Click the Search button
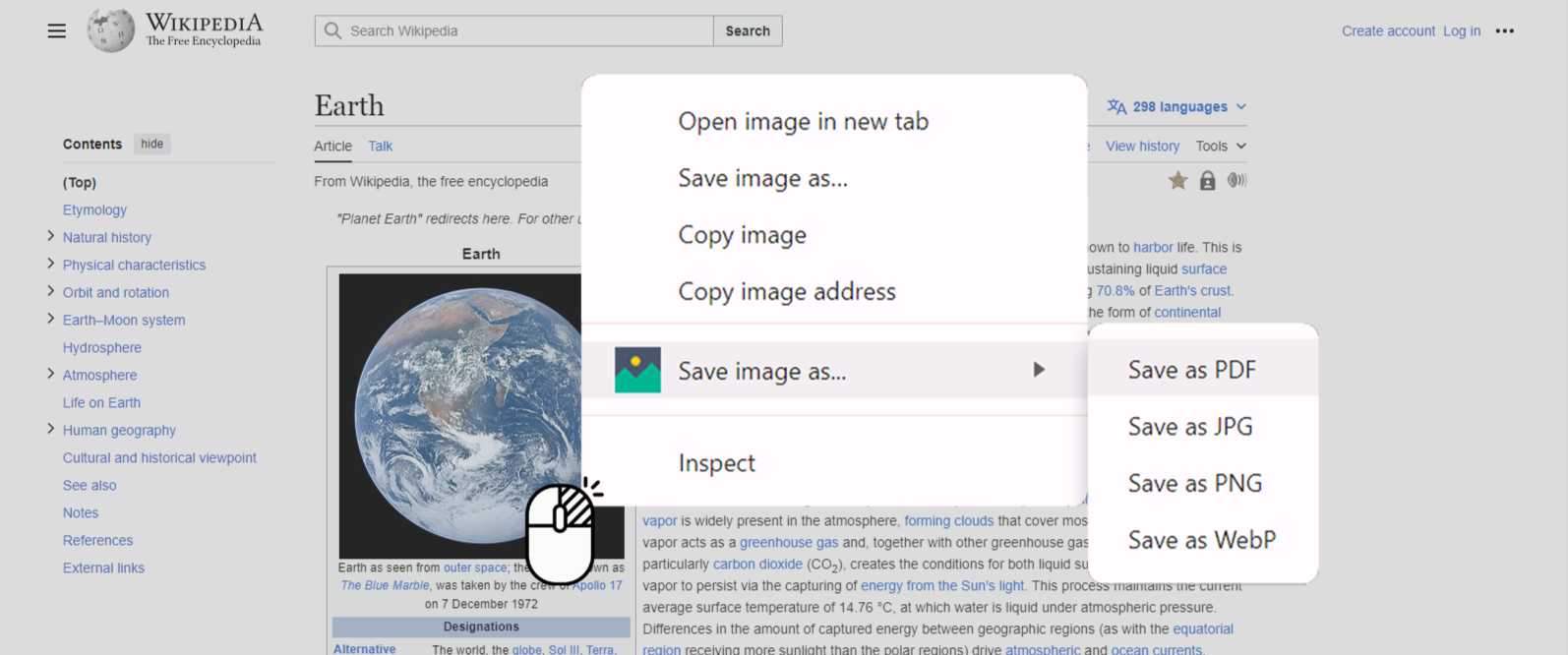1568x655 pixels. coord(748,30)
